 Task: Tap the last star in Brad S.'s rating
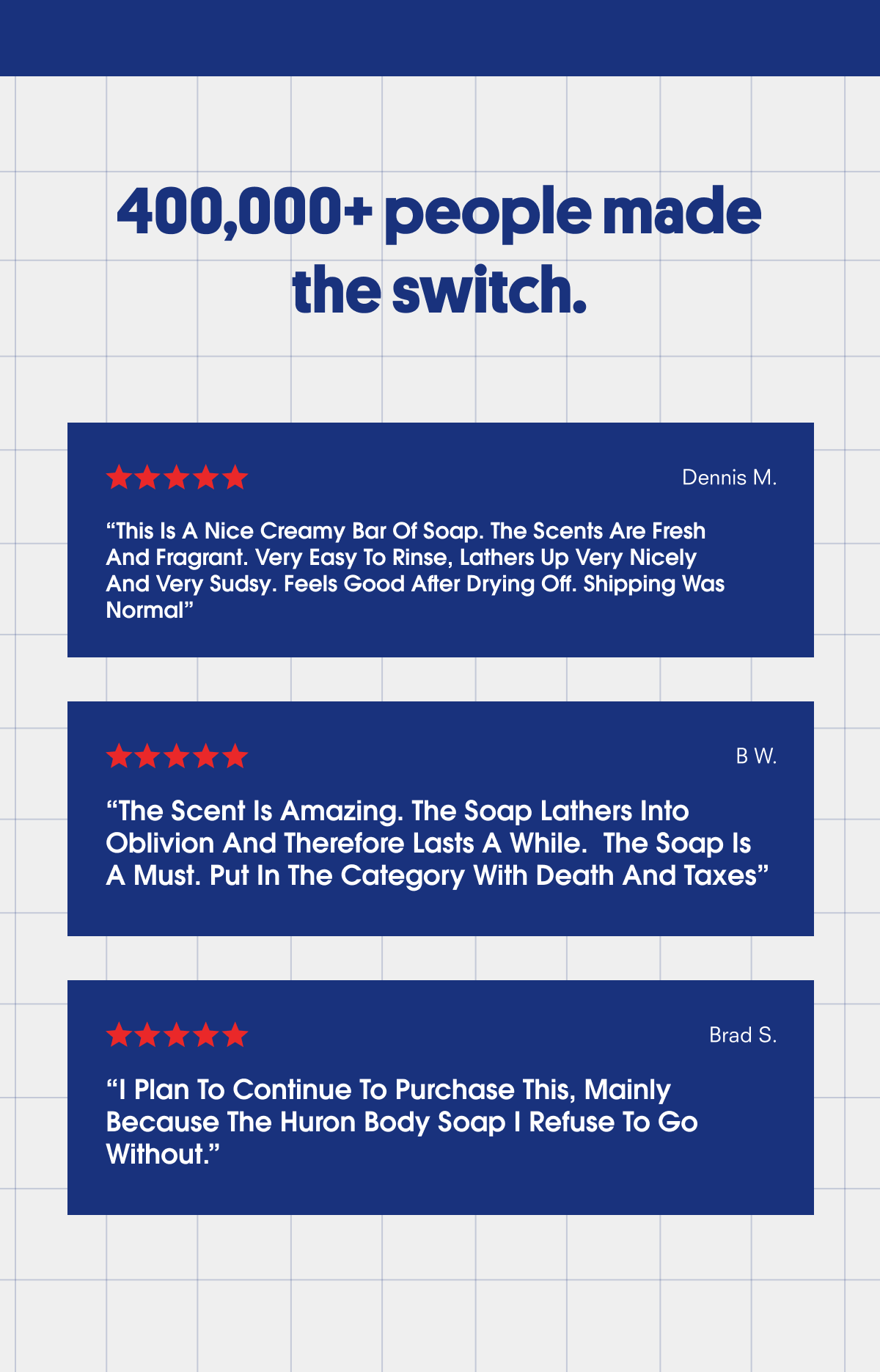coord(235,1035)
